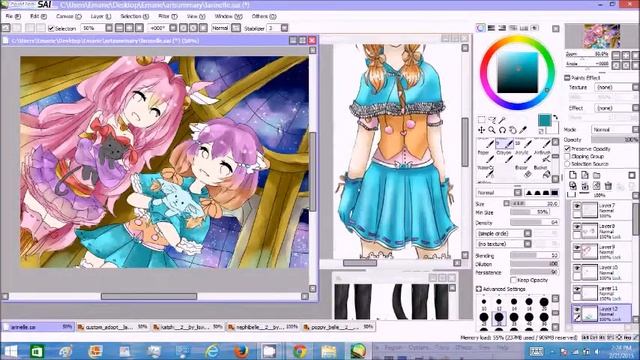Select the lasso selection tool
The height and width of the screenshot is (360, 640).
tap(492, 120)
